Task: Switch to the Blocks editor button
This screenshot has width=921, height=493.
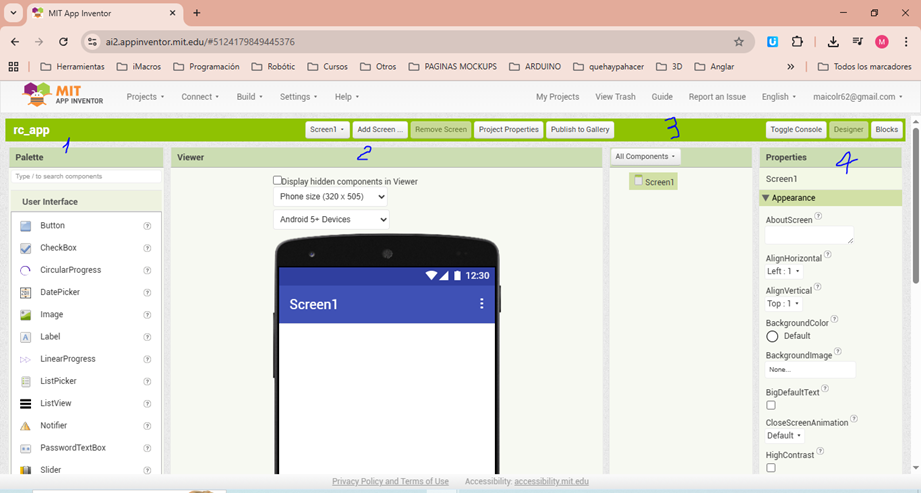Action: click(x=886, y=129)
